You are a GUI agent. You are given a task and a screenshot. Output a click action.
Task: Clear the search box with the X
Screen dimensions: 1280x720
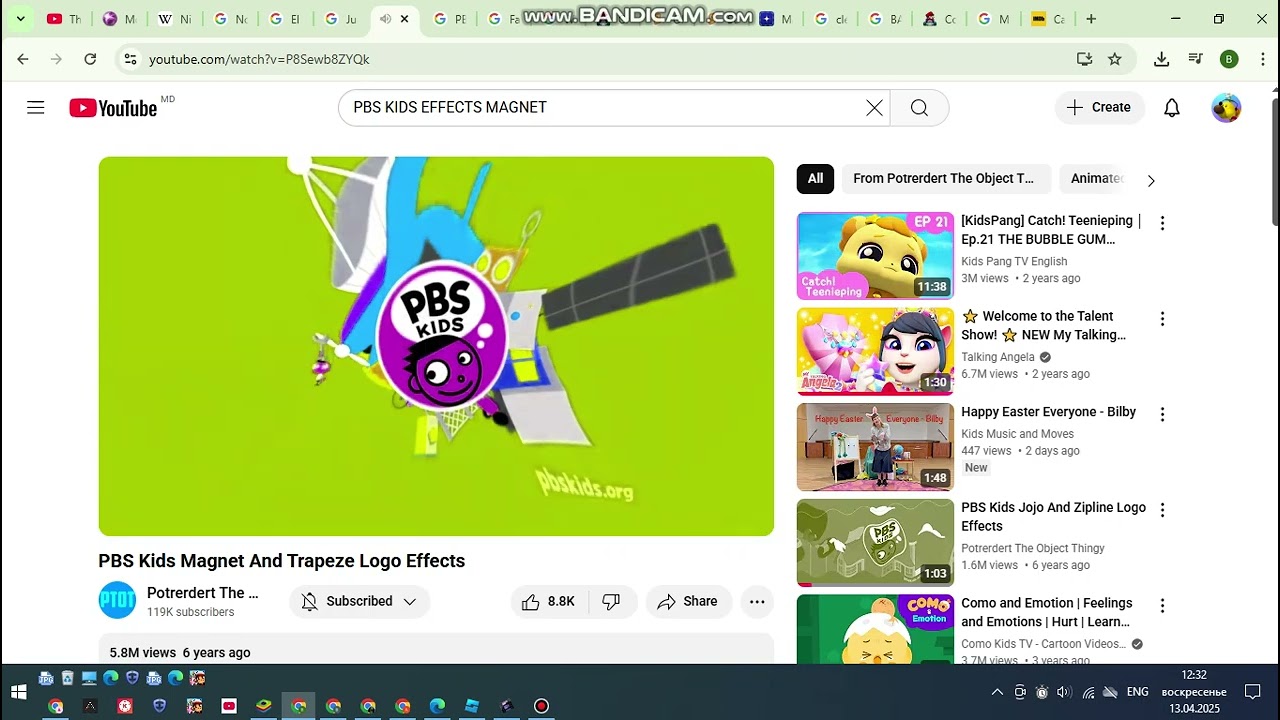click(x=874, y=108)
